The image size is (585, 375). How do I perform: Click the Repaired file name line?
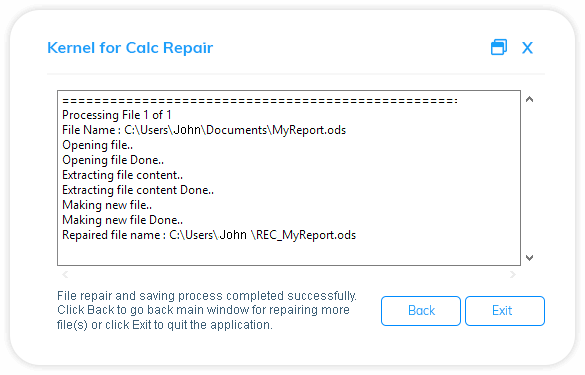click(209, 235)
